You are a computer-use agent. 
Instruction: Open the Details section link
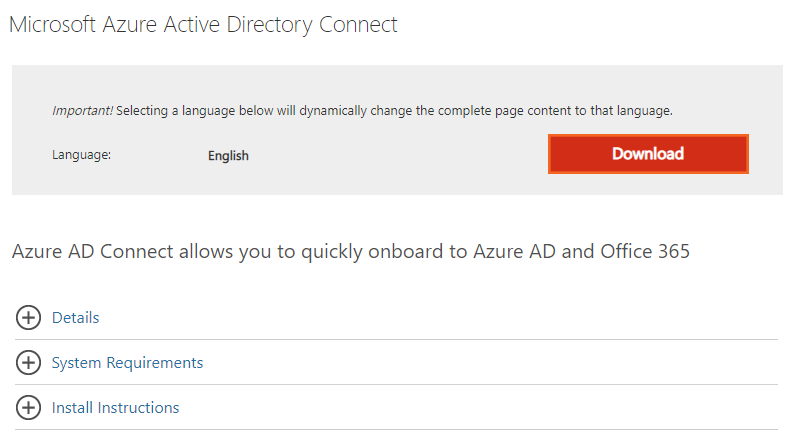(75, 318)
